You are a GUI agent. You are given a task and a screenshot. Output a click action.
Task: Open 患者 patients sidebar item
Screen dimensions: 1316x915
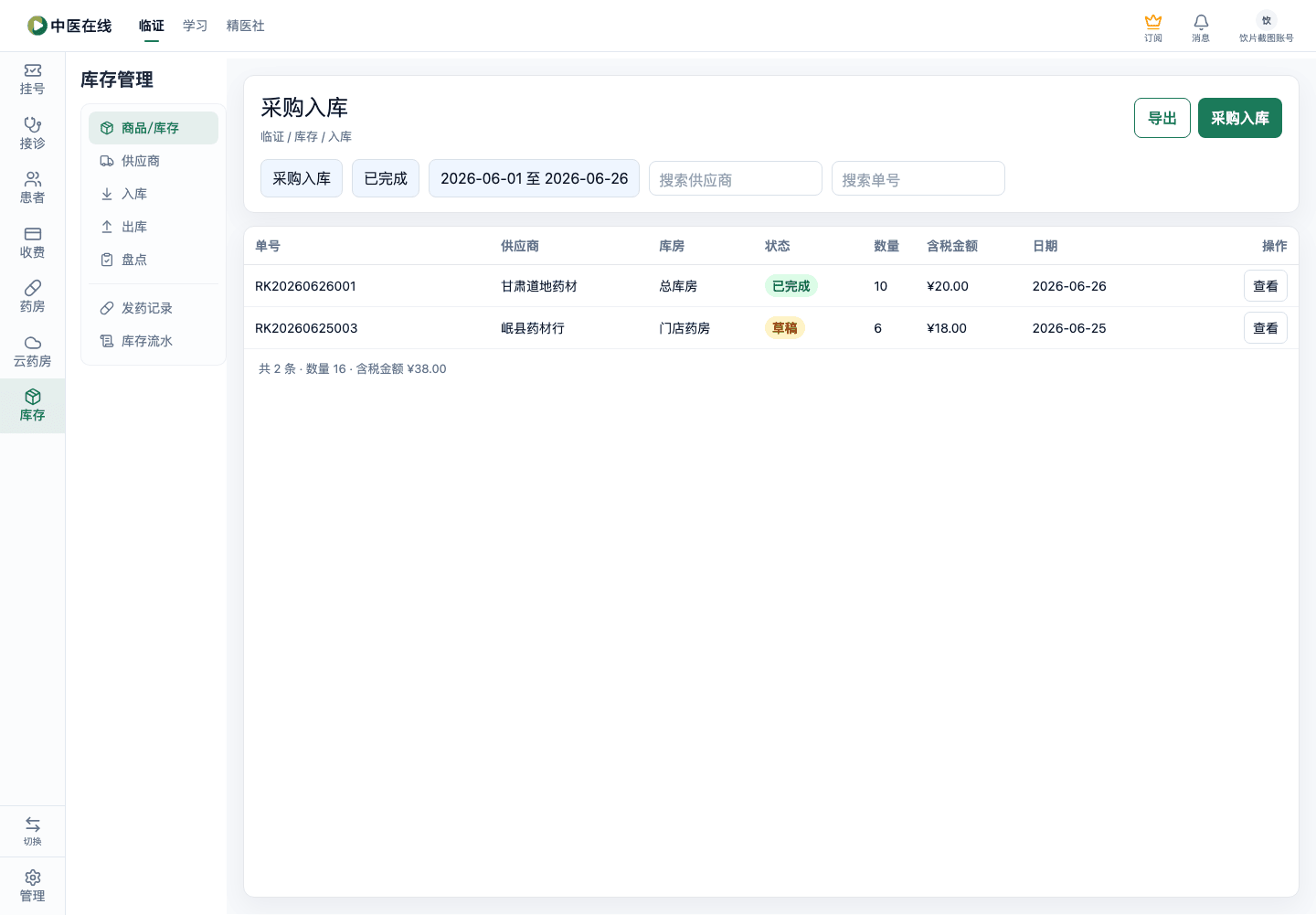click(x=33, y=187)
